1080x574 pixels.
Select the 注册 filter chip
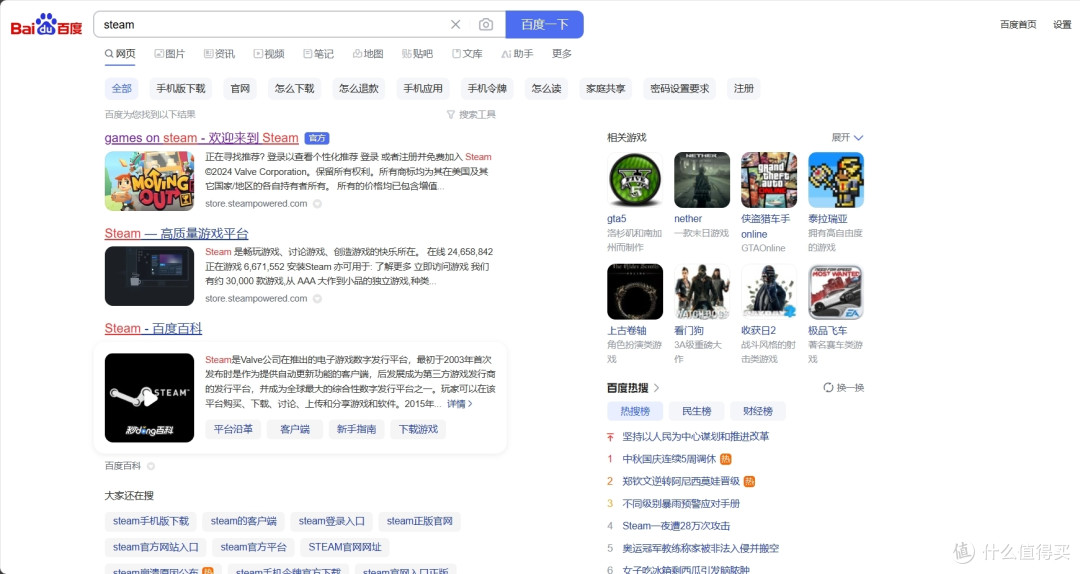coord(743,88)
